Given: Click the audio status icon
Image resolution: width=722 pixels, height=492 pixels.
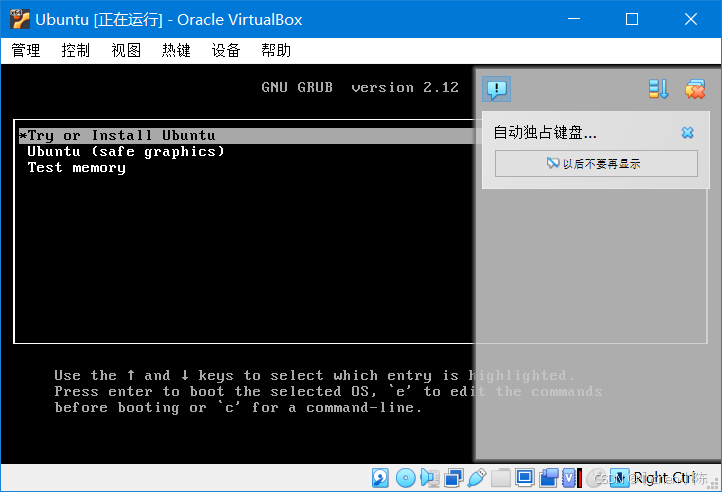Looking at the screenshot, I should point(430,478).
